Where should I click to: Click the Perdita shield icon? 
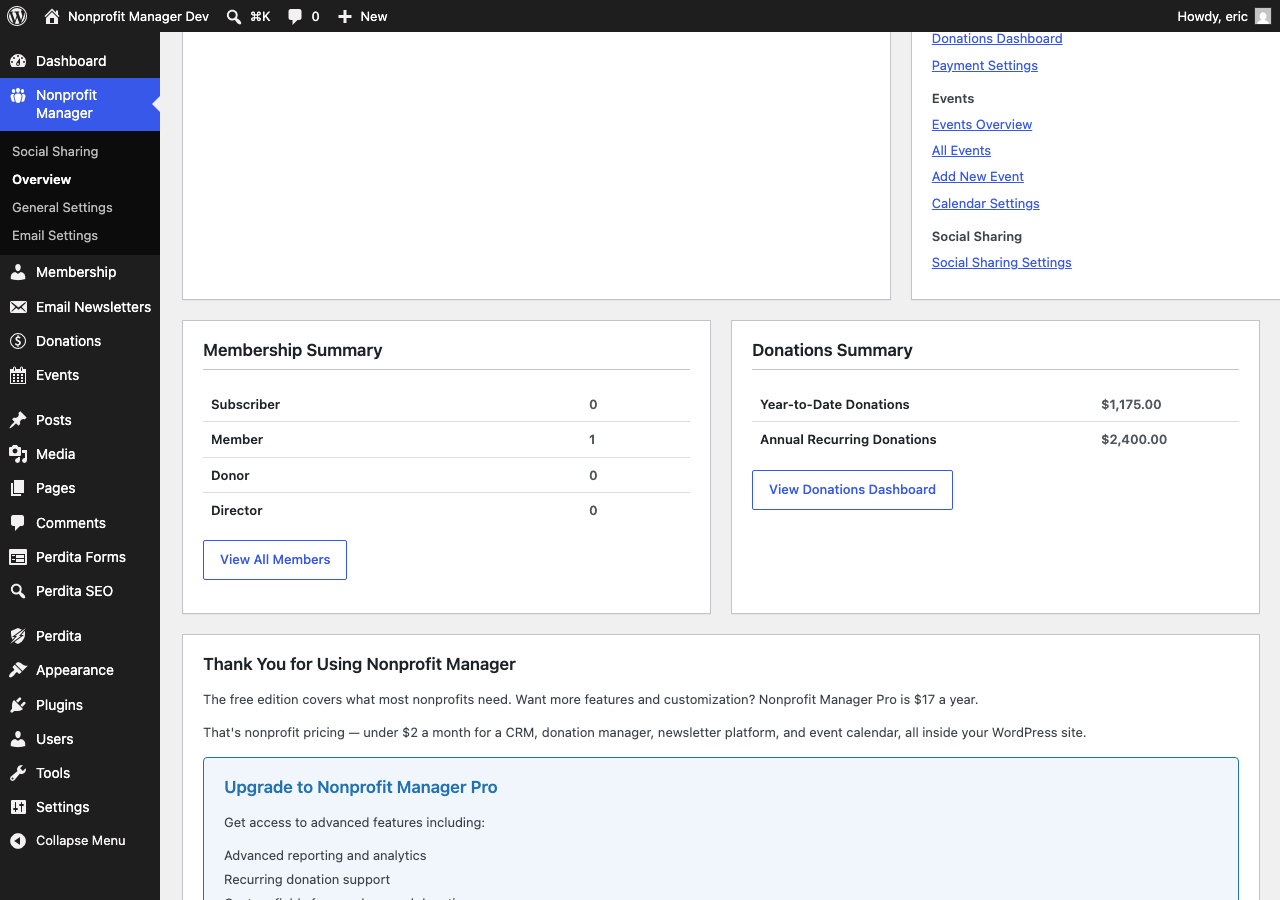tap(18, 636)
